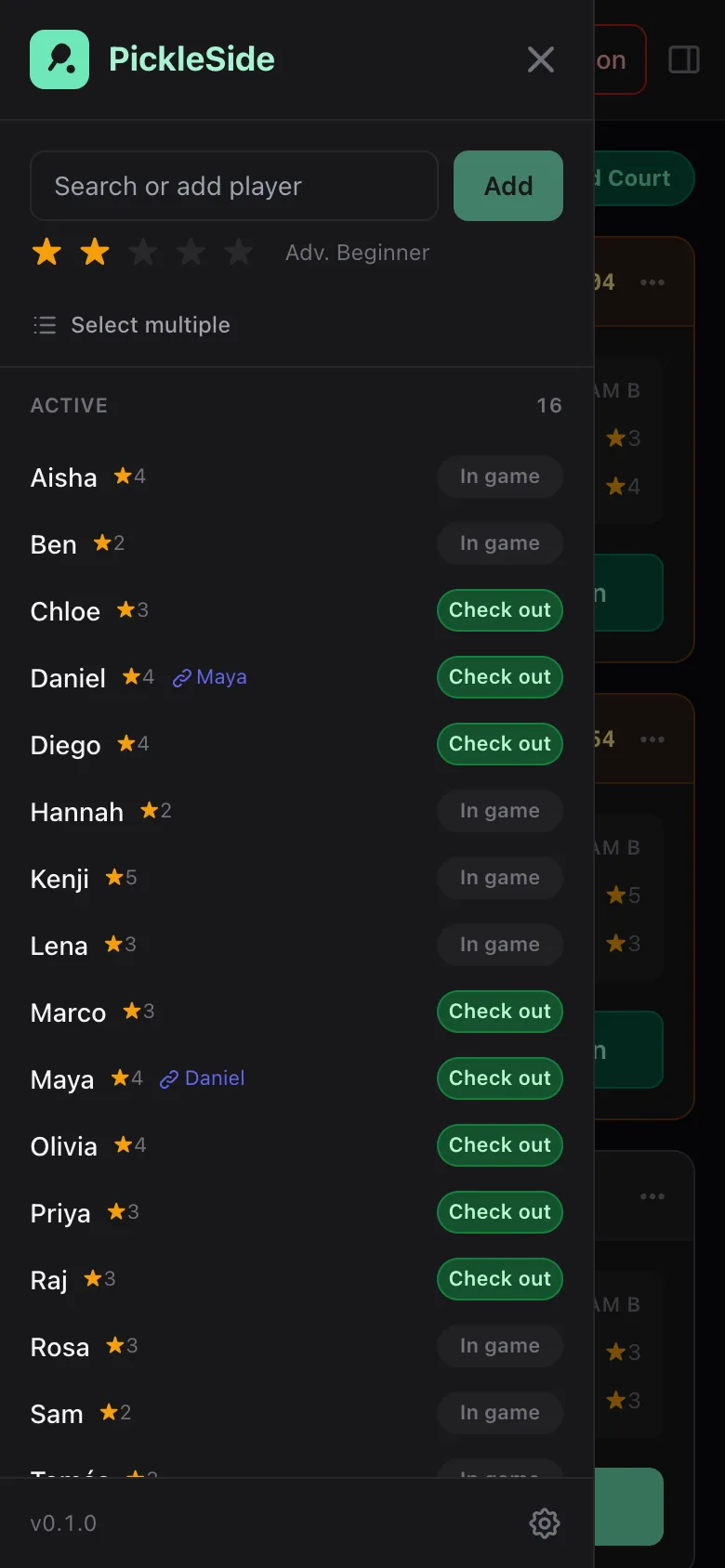Screen dimensions: 725x1568
Task: Open the second court's three-dot menu
Action: 652,738
